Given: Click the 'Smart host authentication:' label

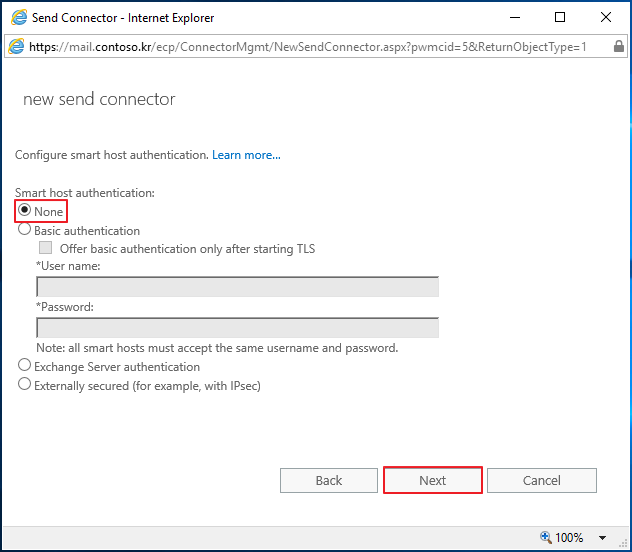Looking at the screenshot, I should (x=85, y=193).
